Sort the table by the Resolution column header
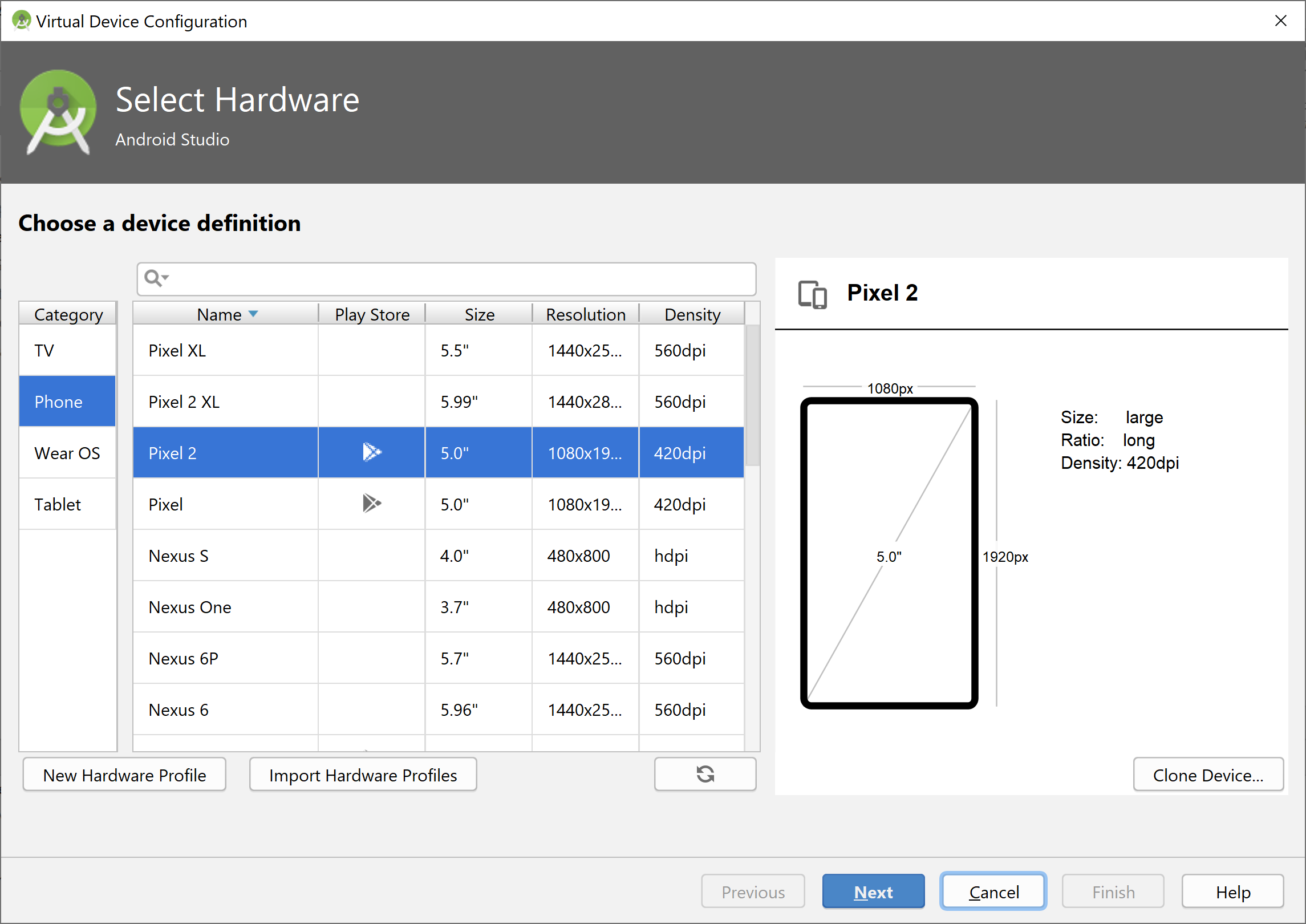The height and width of the screenshot is (924, 1306). click(x=586, y=314)
